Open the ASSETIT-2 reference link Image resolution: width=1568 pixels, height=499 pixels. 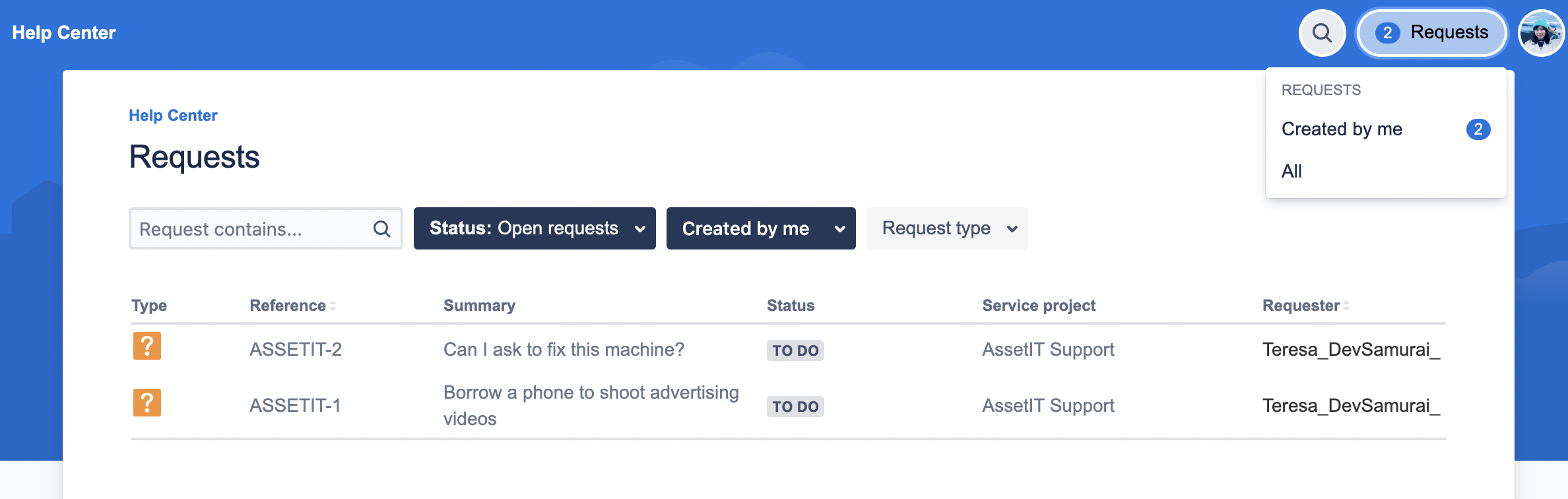coord(295,350)
